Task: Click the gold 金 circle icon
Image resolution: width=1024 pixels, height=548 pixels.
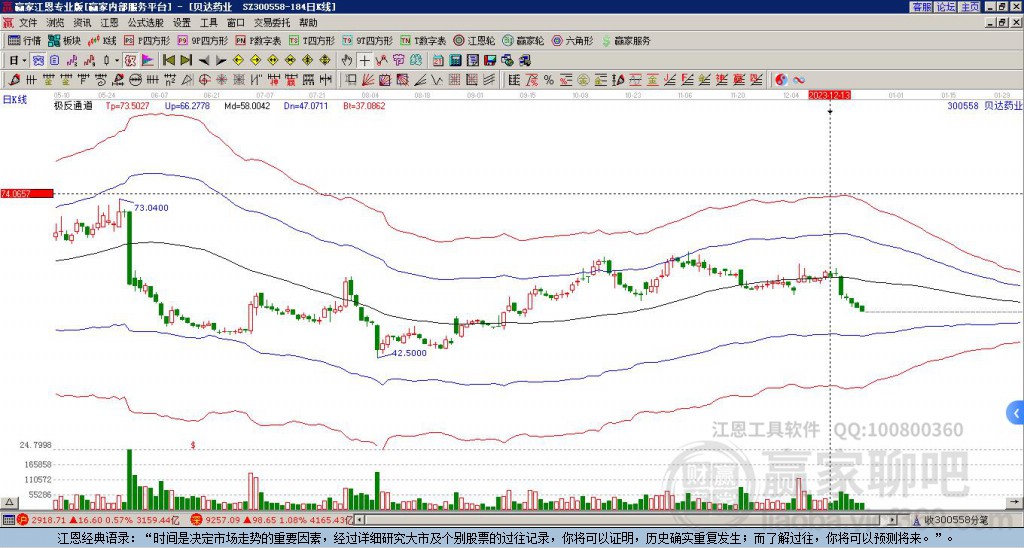Action: pyautogui.click(x=583, y=80)
